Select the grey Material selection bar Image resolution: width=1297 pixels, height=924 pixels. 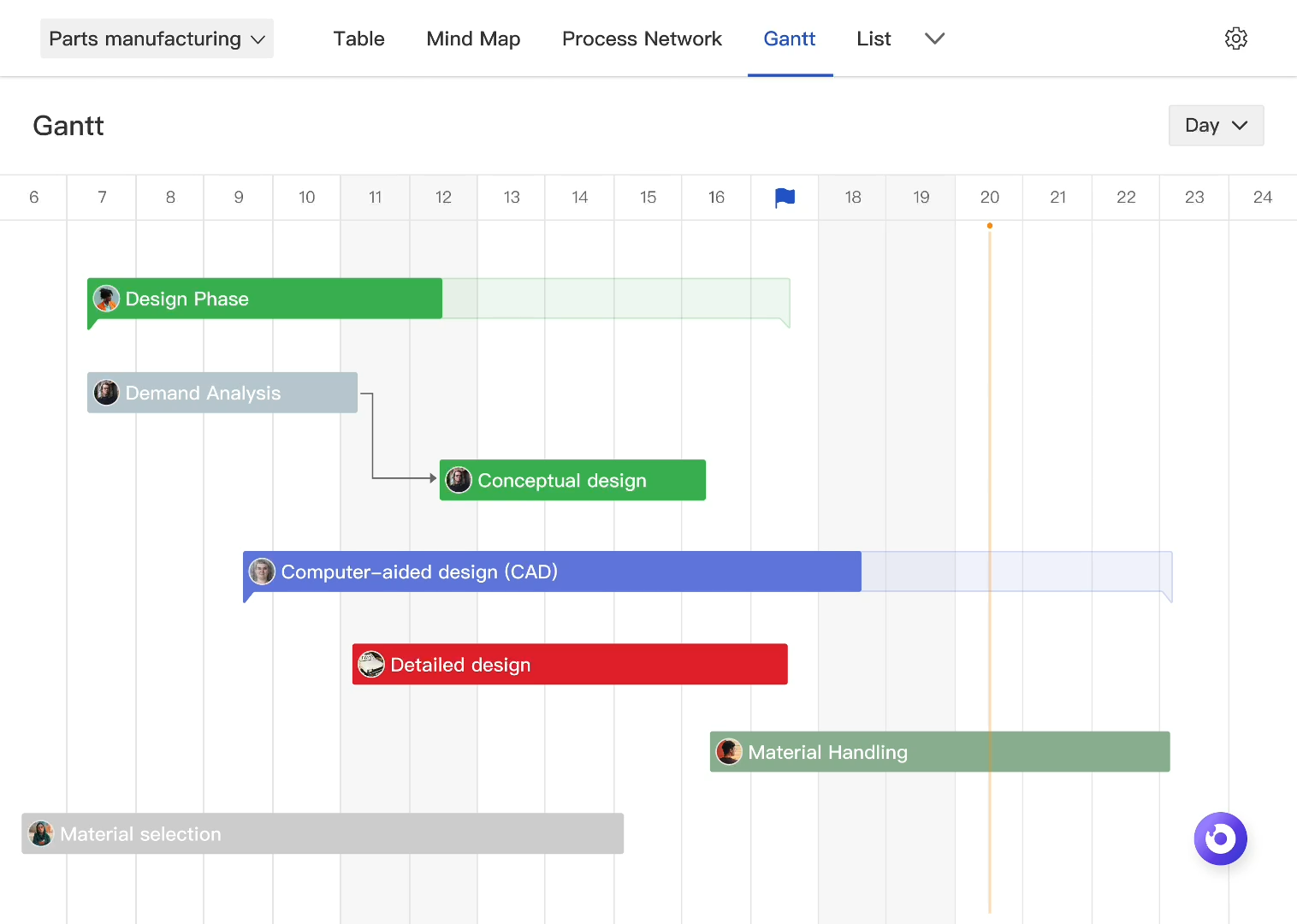coord(323,833)
